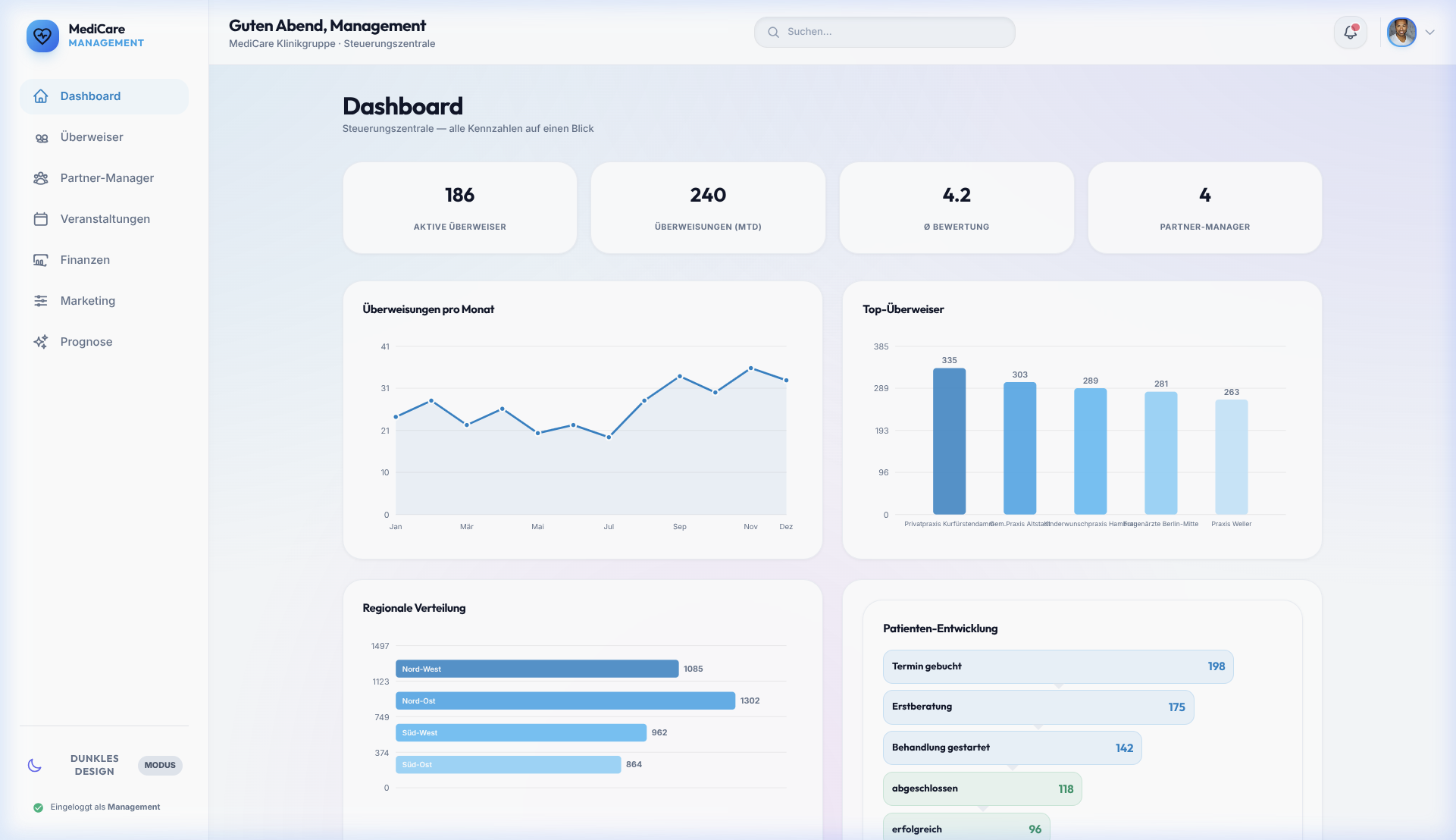
Task: Click the abgeschlossen funnel stage
Action: coord(982,788)
